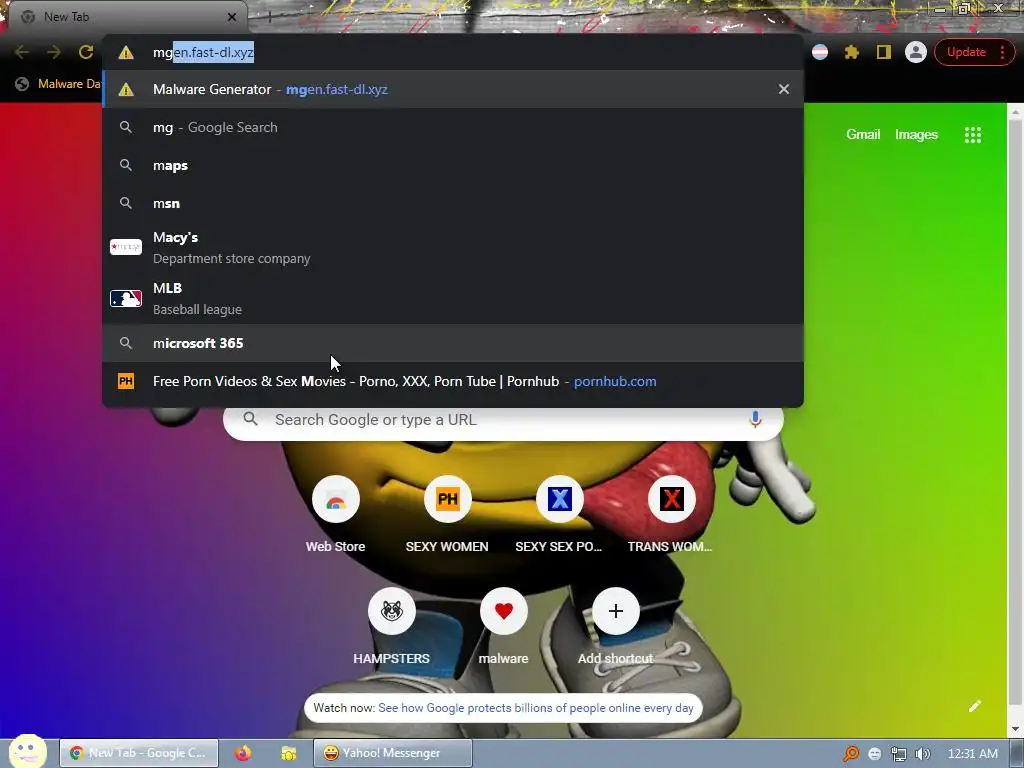This screenshot has height=768, width=1024.
Task: Reload the page with the refresh icon
Action: pos(86,52)
